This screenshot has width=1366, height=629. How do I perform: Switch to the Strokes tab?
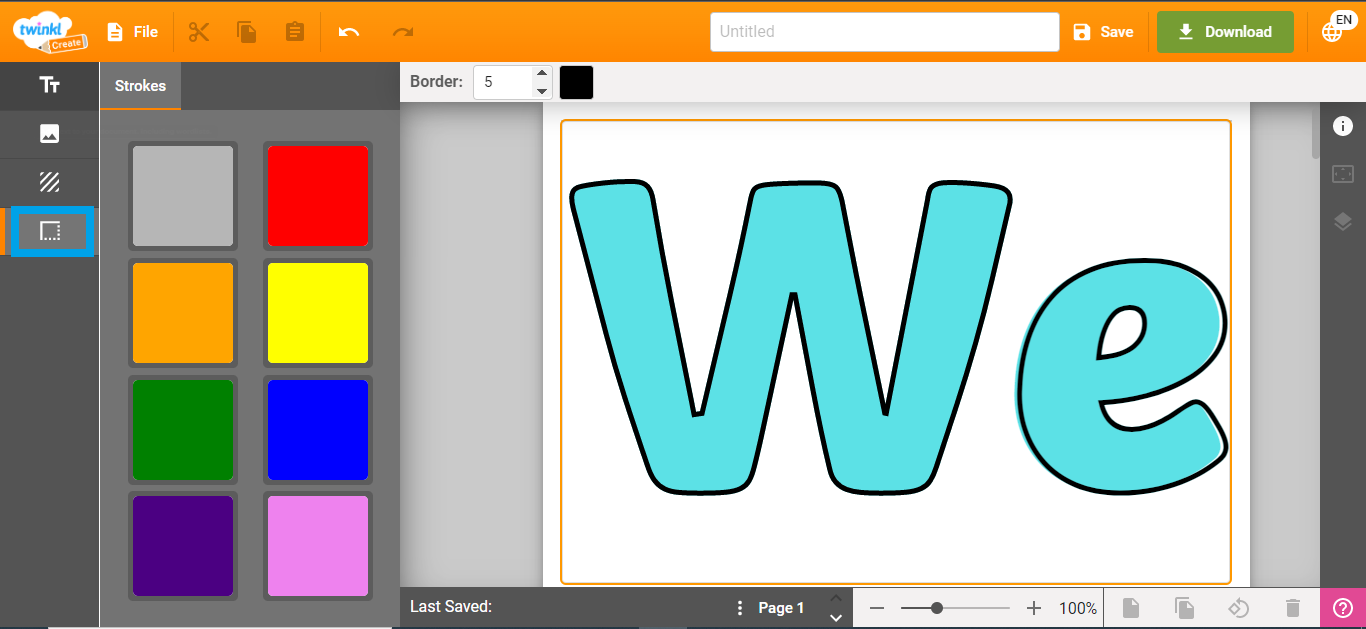pyautogui.click(x=139, y=85)
